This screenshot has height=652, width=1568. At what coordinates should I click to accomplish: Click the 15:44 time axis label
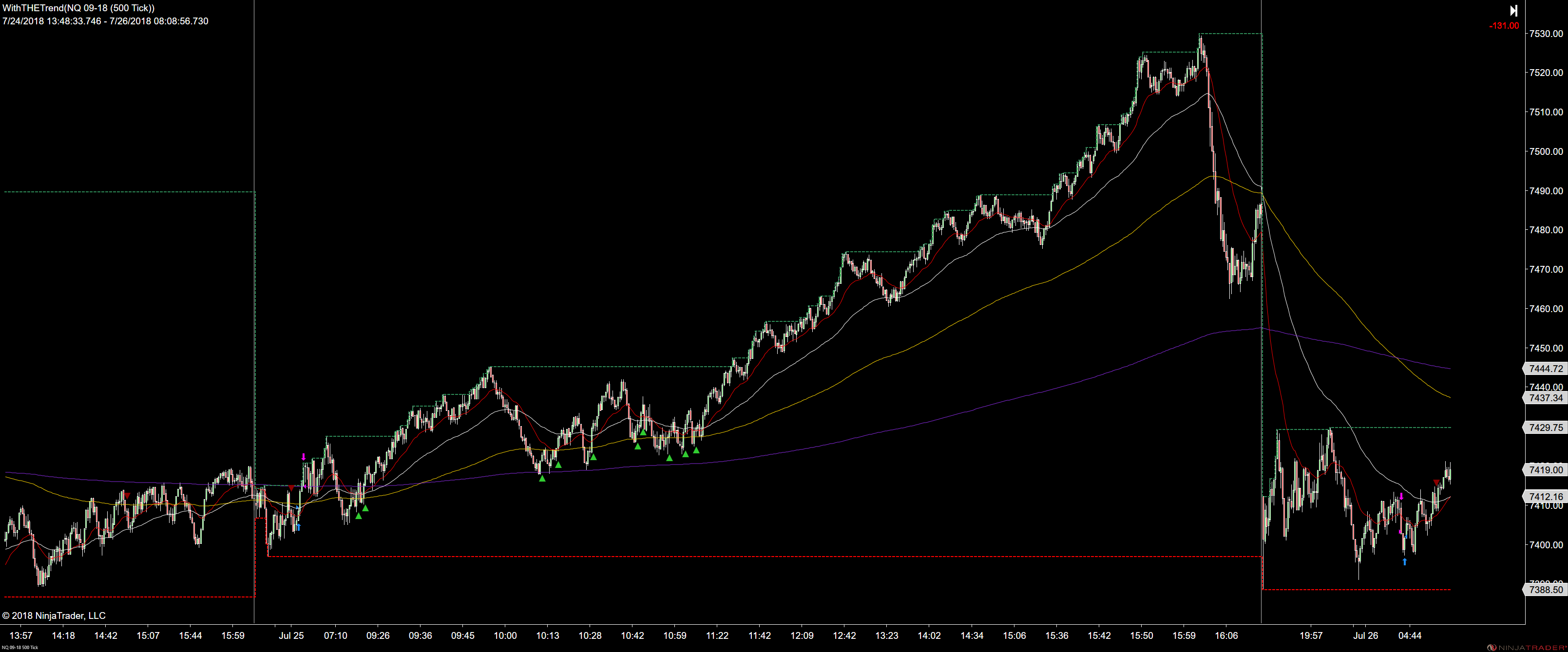click(191, 635)
